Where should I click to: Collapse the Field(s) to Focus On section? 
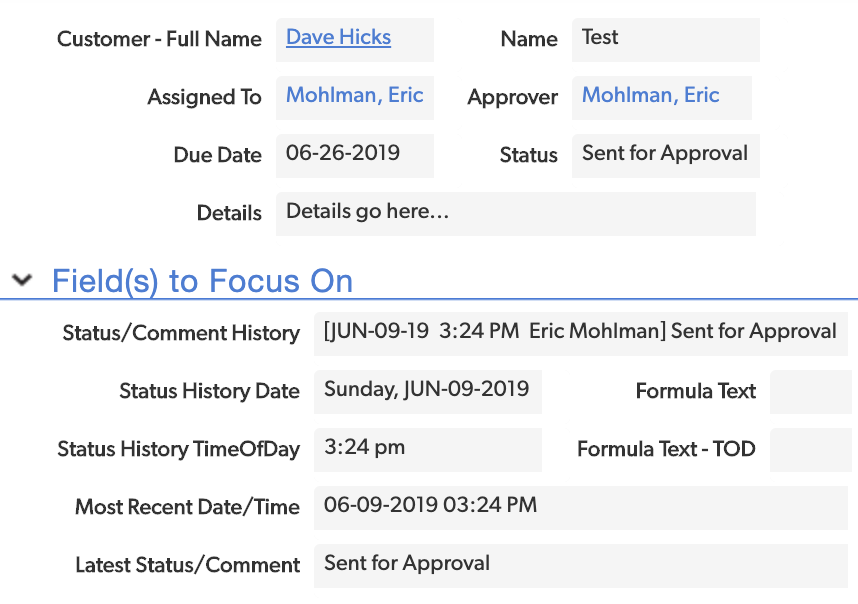click(22, 280)
